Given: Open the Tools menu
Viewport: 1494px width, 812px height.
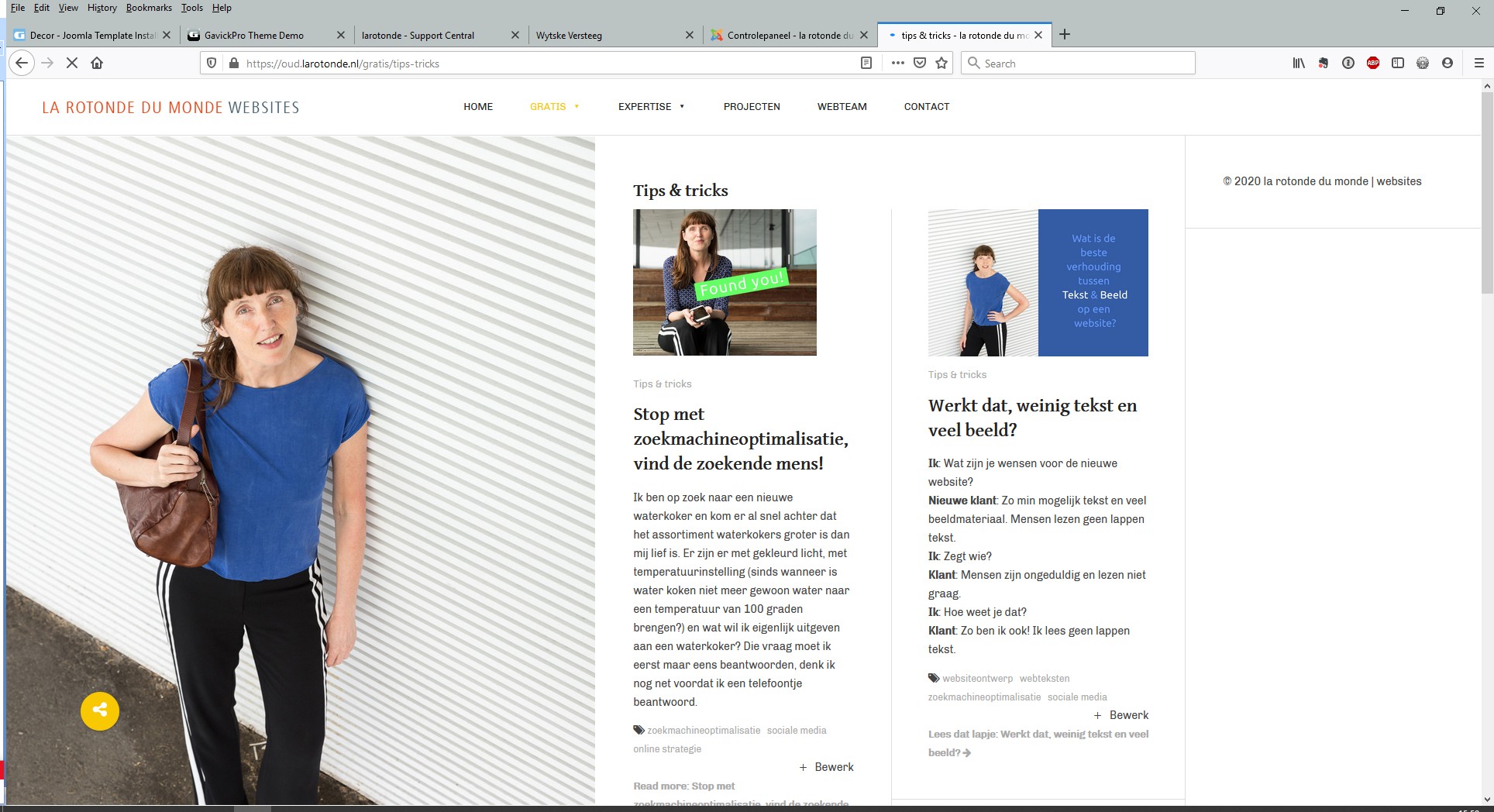Looking at the screenshot, I should [192, 8].
